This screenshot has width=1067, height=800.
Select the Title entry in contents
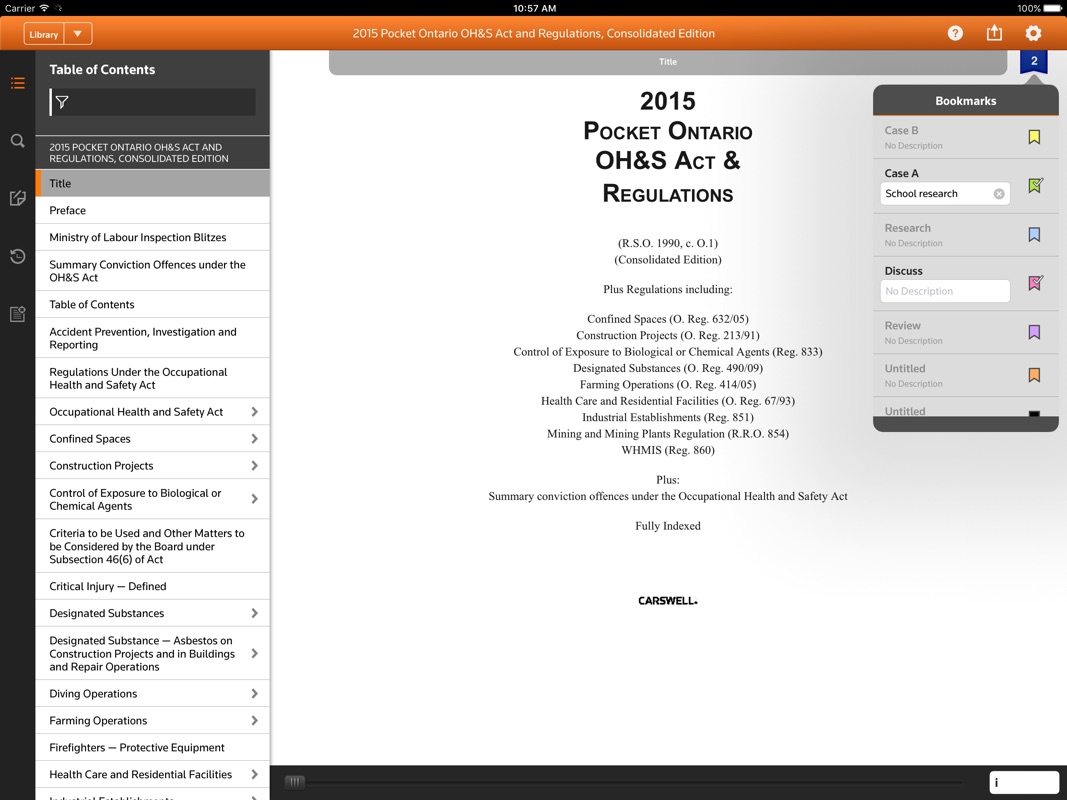pos(152,183)
